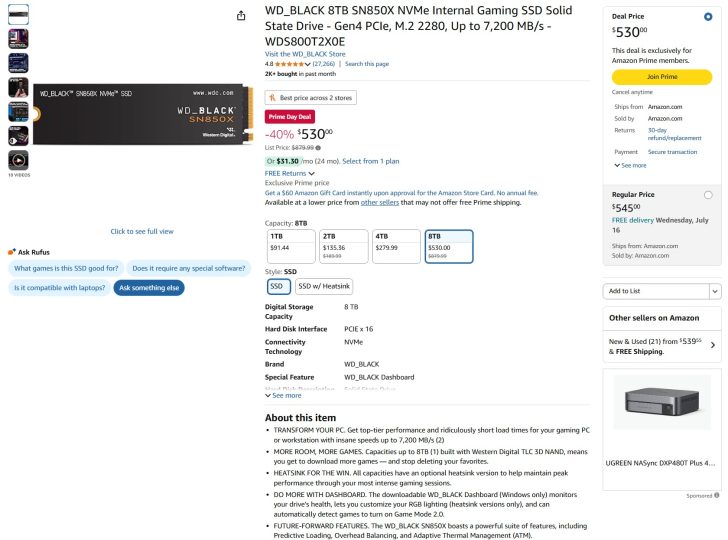Click the Sponsored info icon
Screen dimensions: 728x540
[717, 495]
